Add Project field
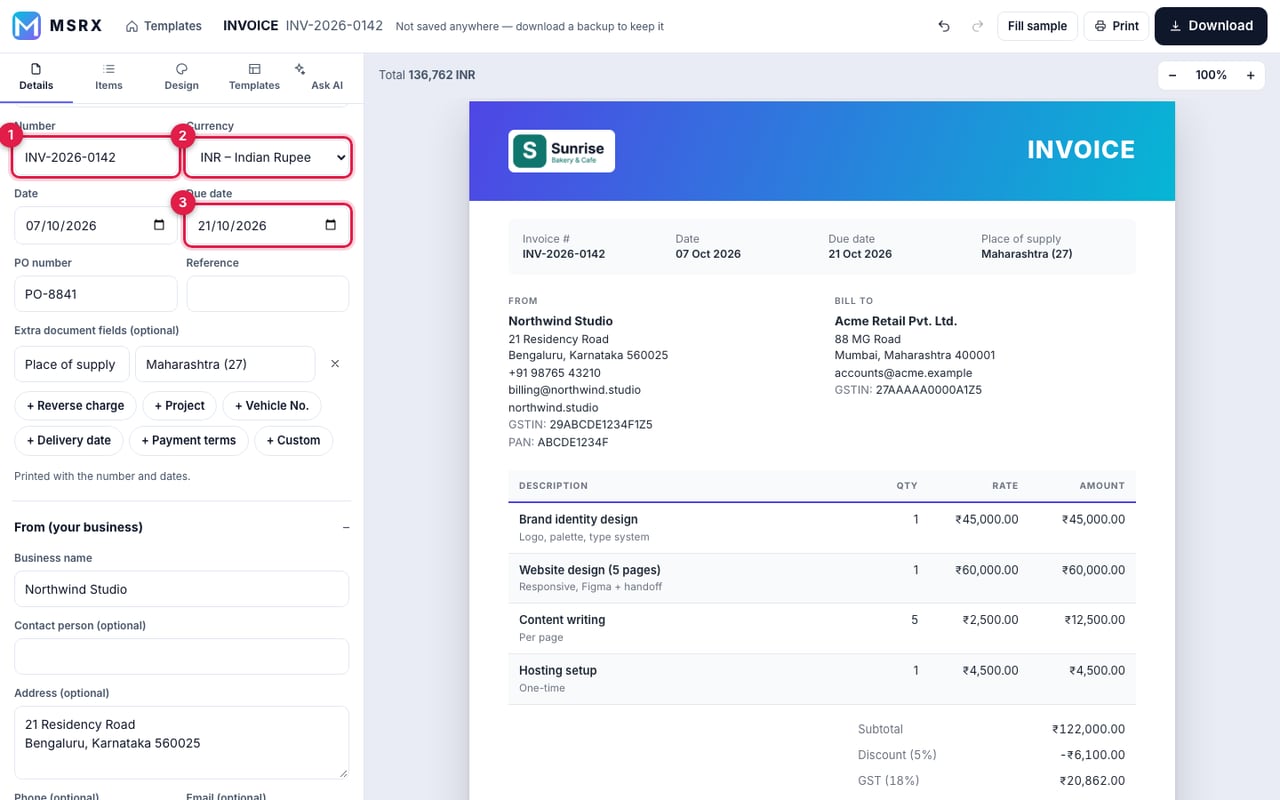The height and width of the screenshot is (800, 1280). click(179, 405)
